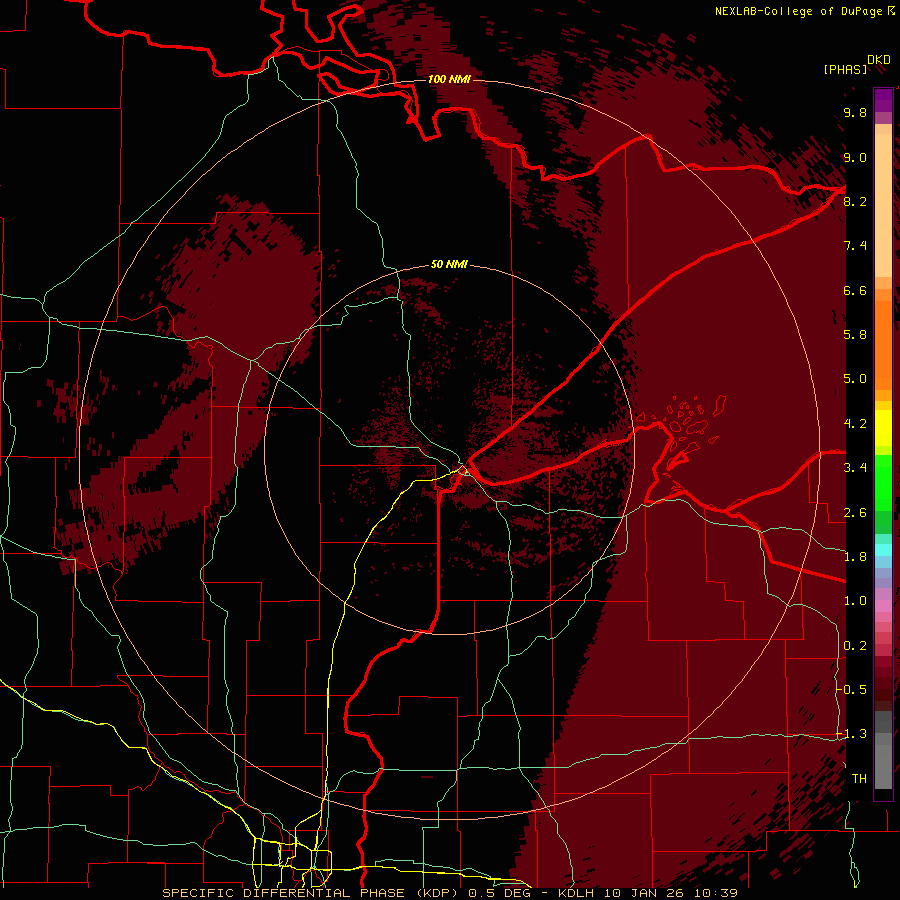The image size is (900, 900).
Task: Click the 7.4 legend value
Action: coord(855,246)
